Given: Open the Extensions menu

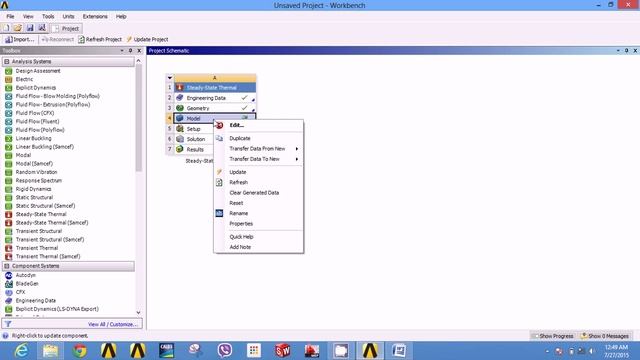Looking at the screenshot, I should pyautogui.click(x=95, y=17).
